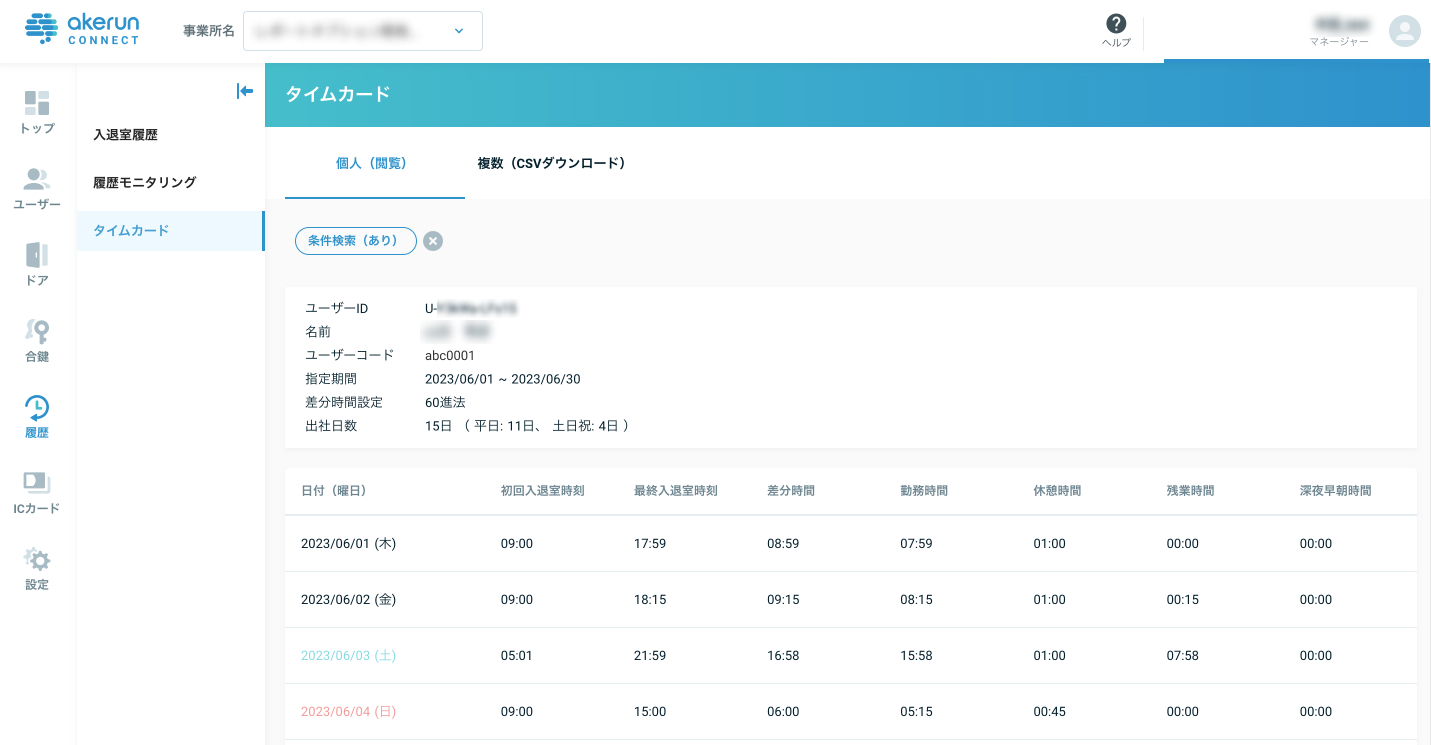Open the ユーザー users icon
This screenshot has width=1431, height=745.
[x=37, y=179]
